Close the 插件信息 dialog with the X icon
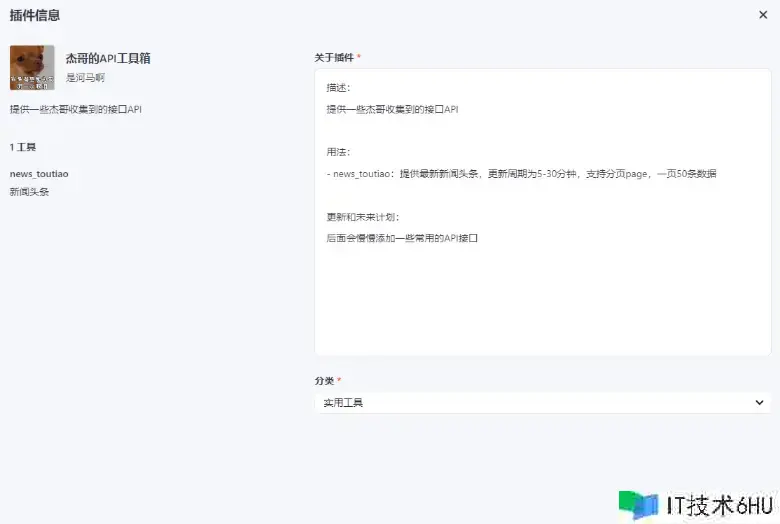 (x=763, y=15)
